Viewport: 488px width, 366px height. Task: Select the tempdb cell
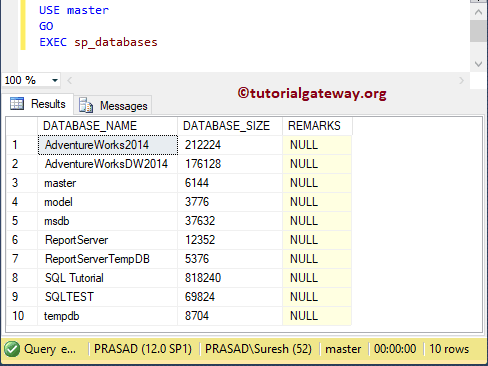(x=108, y=316)
